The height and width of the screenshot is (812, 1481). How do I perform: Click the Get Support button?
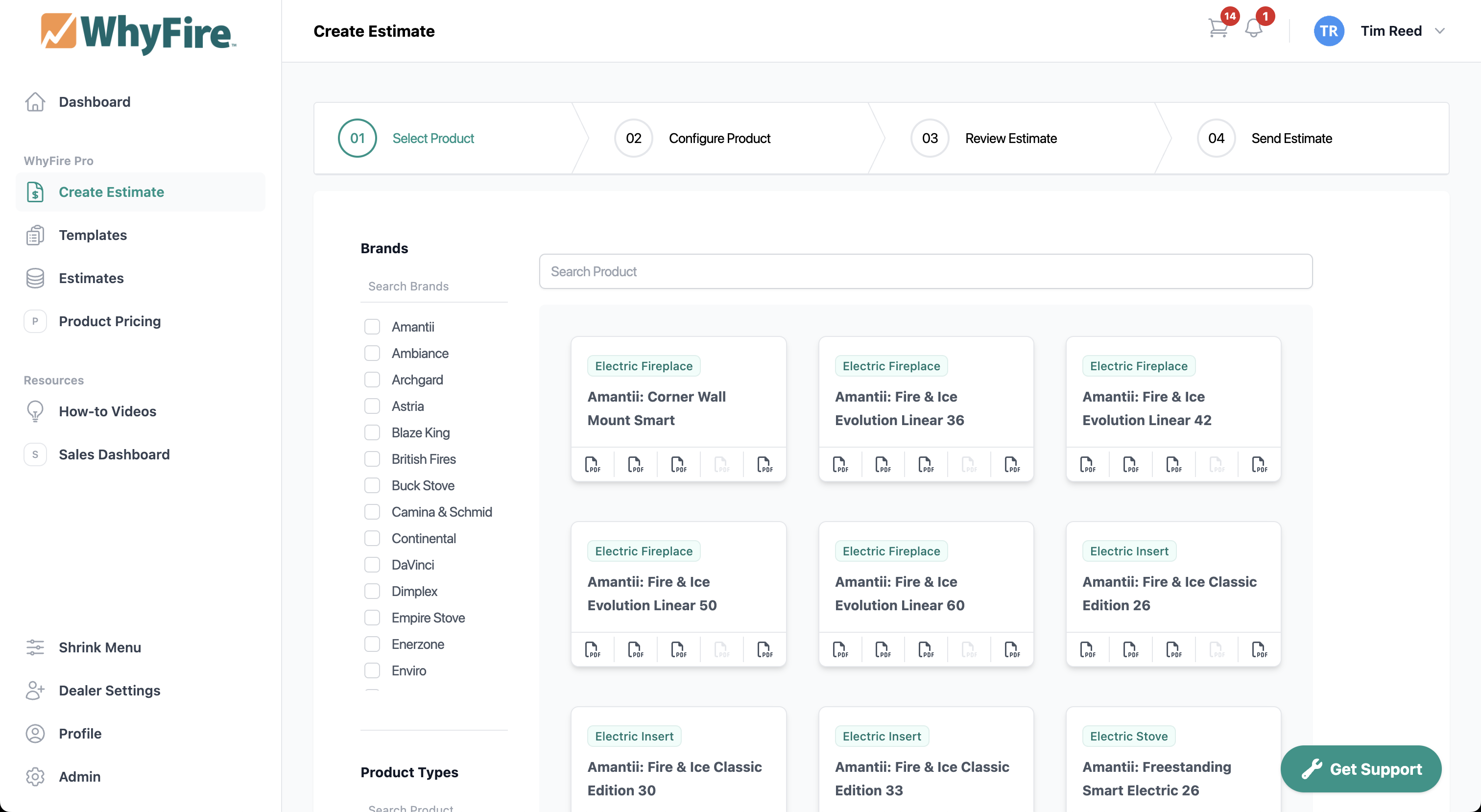[x=1361, y=769]
